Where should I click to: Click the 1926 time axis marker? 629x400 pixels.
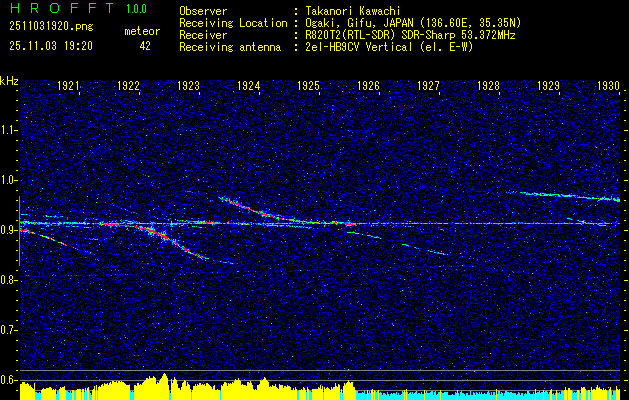click(369, 86)
